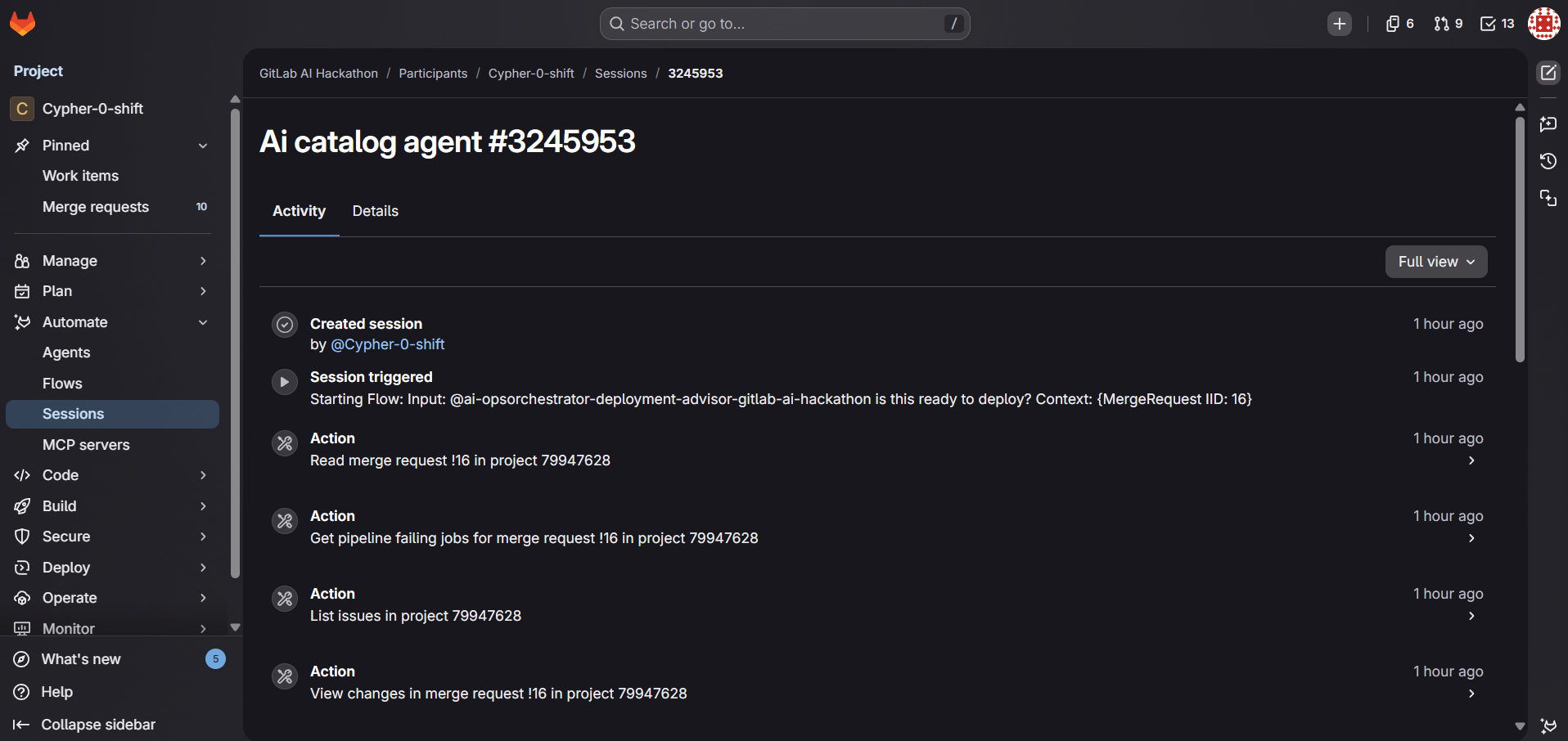This screenshot has width=1568, height=741.
Task: Click the new chat compose icon
Action: (1548, 73)
